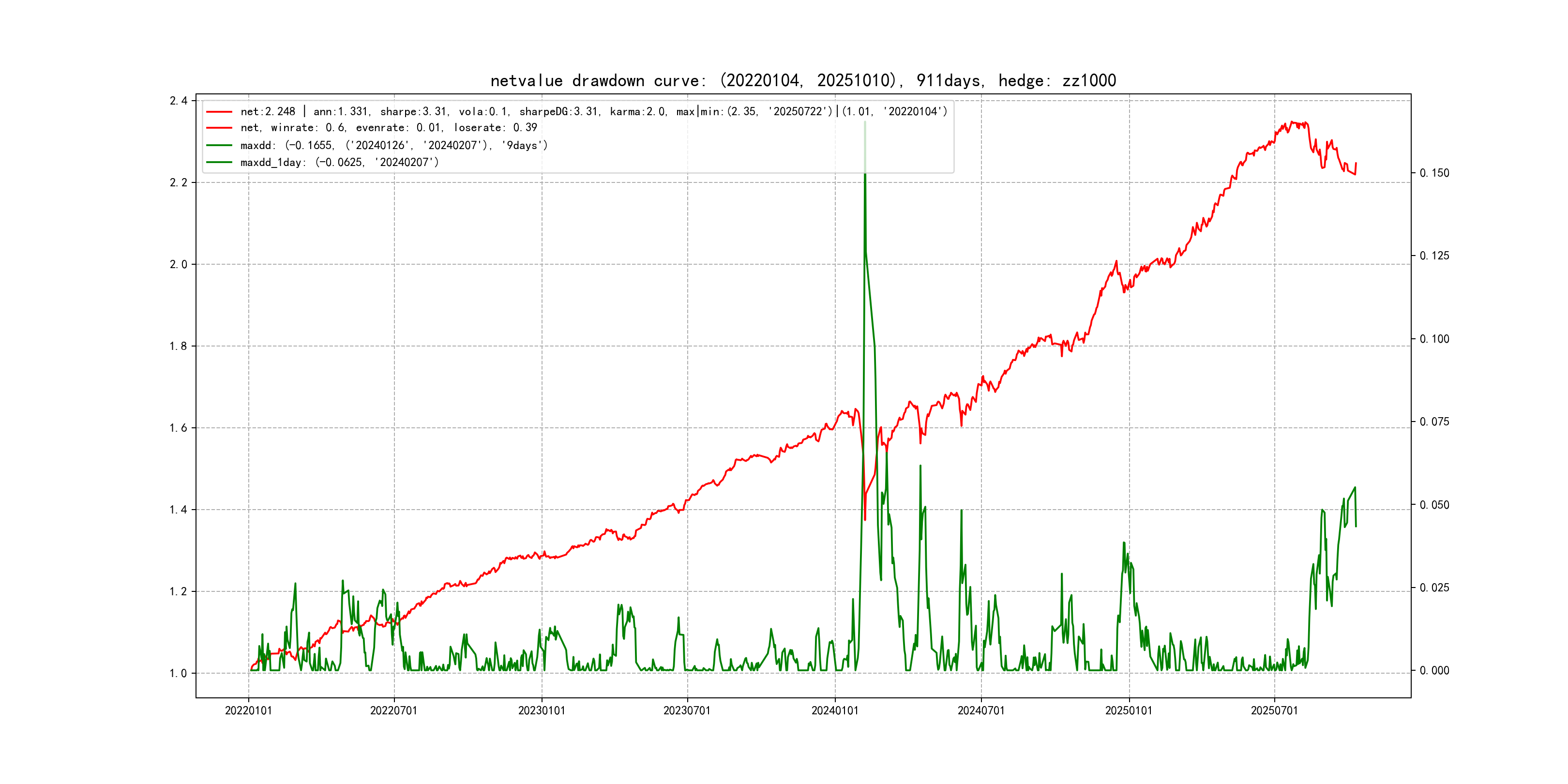Click the 0.075 right y-axis tick label

(x=1434, y=422)
